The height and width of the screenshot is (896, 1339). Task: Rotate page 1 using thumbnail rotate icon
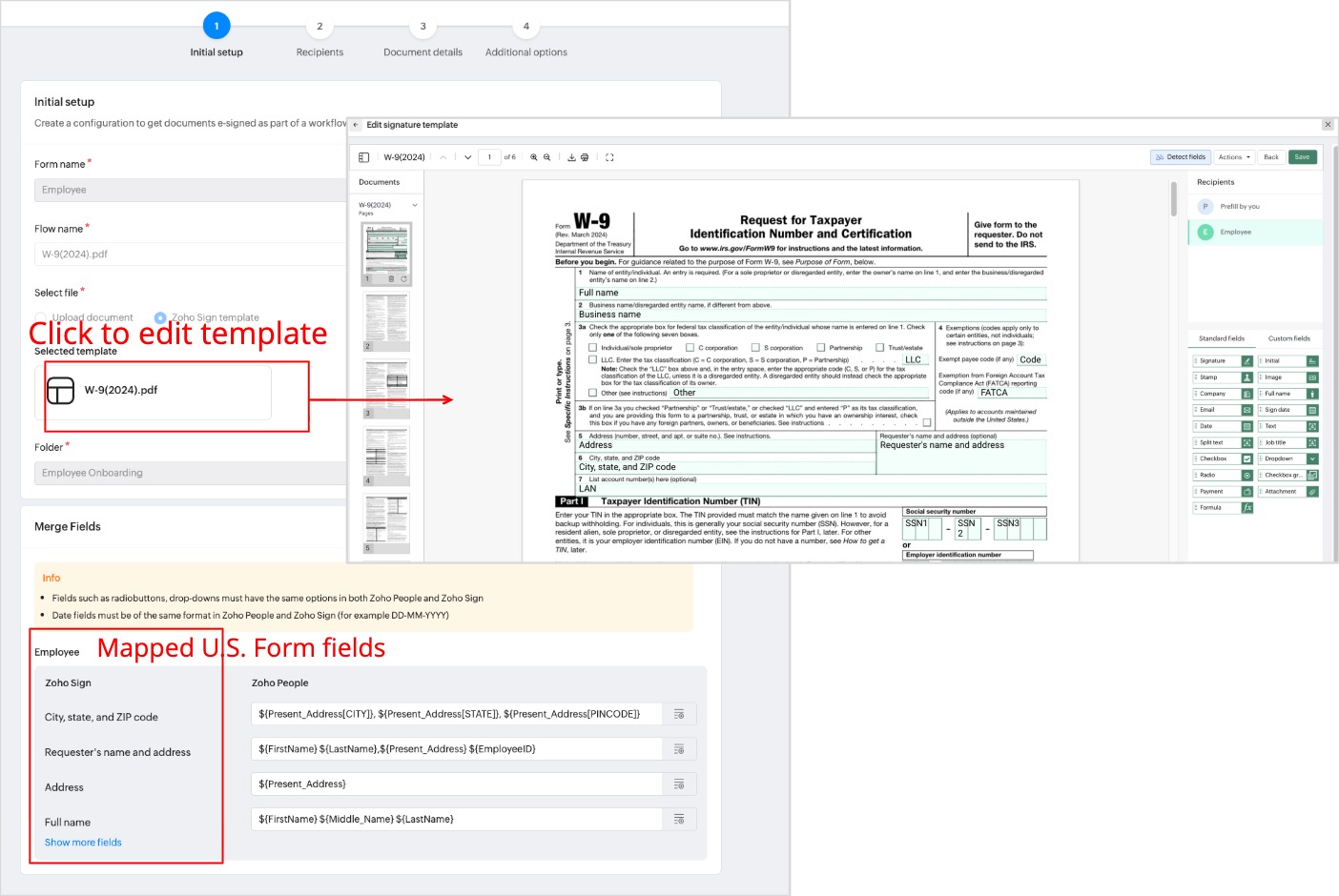click(403, 279)
